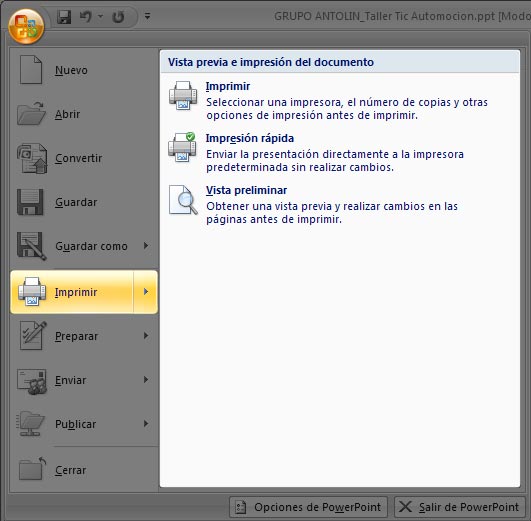Click the printer icon next to Imprimir description
The width and height of the screenshot is (531, 521).
(183, 95)
